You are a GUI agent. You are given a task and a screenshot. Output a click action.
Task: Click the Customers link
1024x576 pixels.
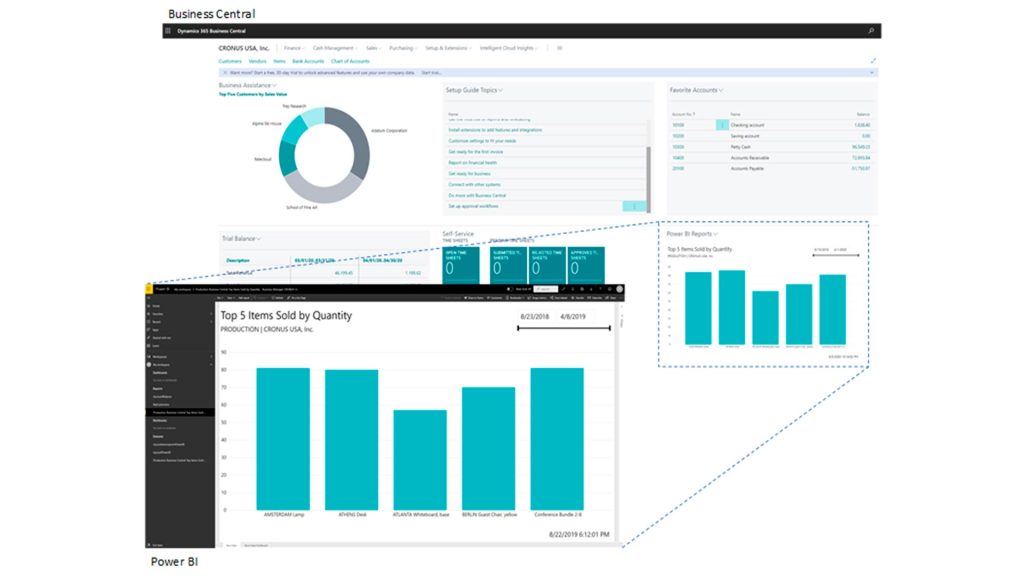230,61
